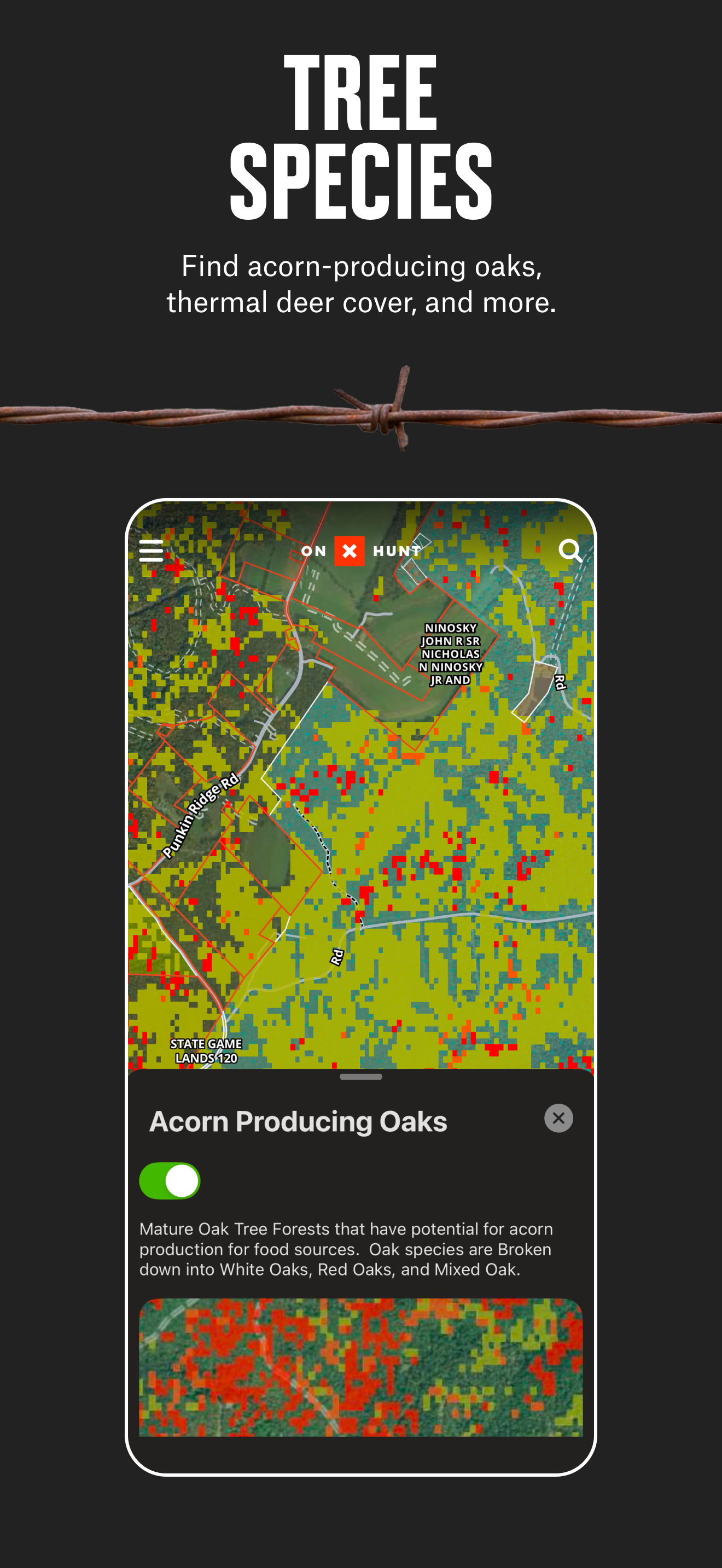Tap the Ninosky parcel owner label
722x1568 pixels.
pos(451,654)
